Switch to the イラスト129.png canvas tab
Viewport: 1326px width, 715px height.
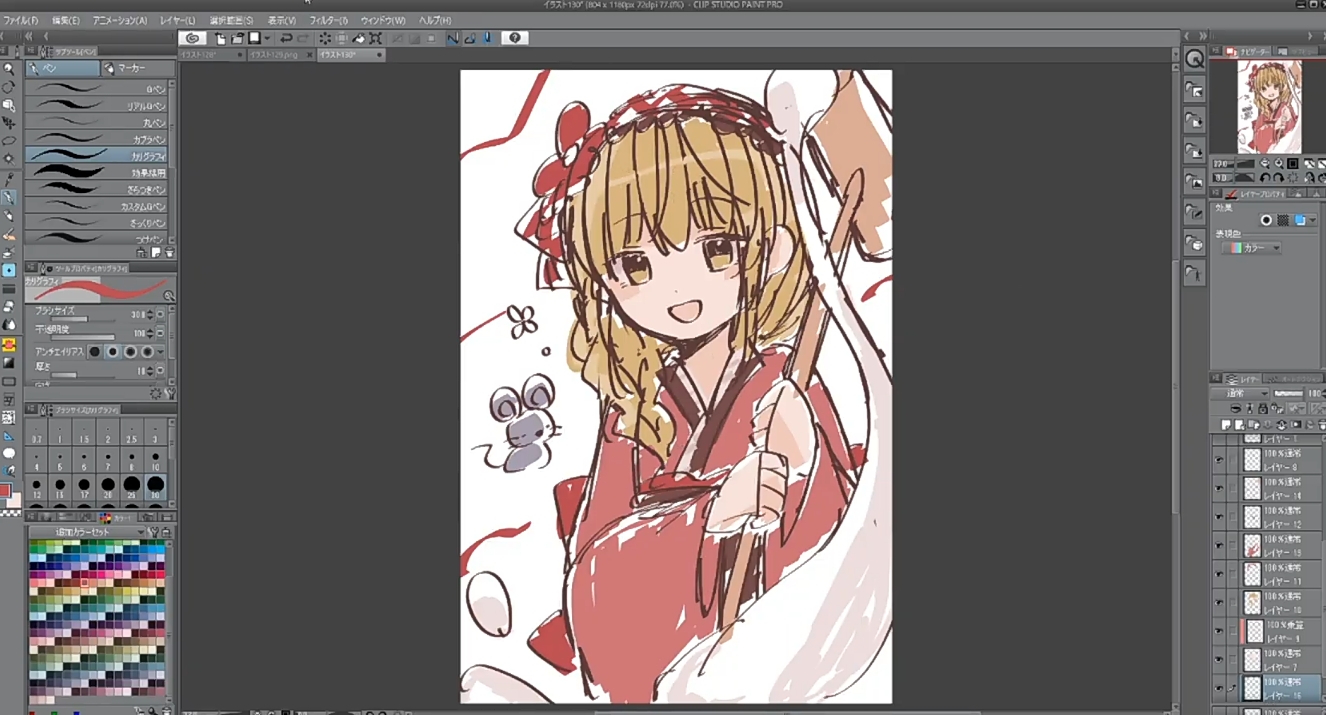pos(279,55)
